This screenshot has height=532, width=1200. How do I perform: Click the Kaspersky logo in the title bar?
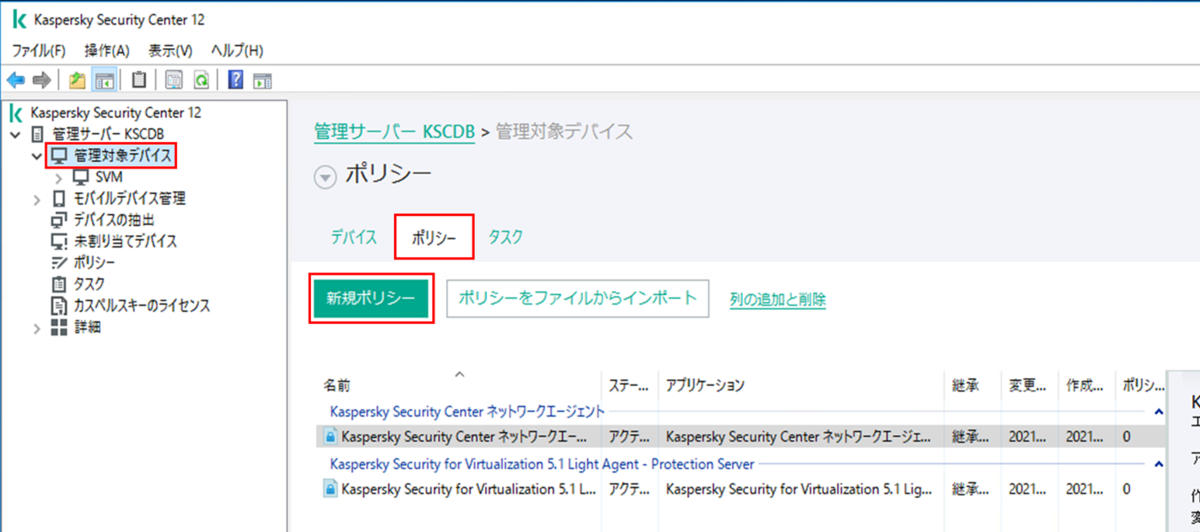(x=18, y=19)
